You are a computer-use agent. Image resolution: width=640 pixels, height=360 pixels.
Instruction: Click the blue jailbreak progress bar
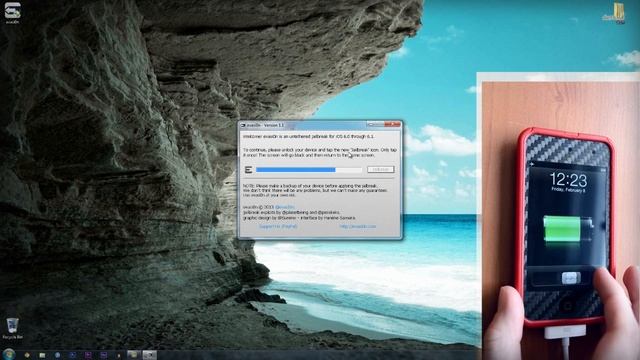pyautogui.click(x=309, y=169)
